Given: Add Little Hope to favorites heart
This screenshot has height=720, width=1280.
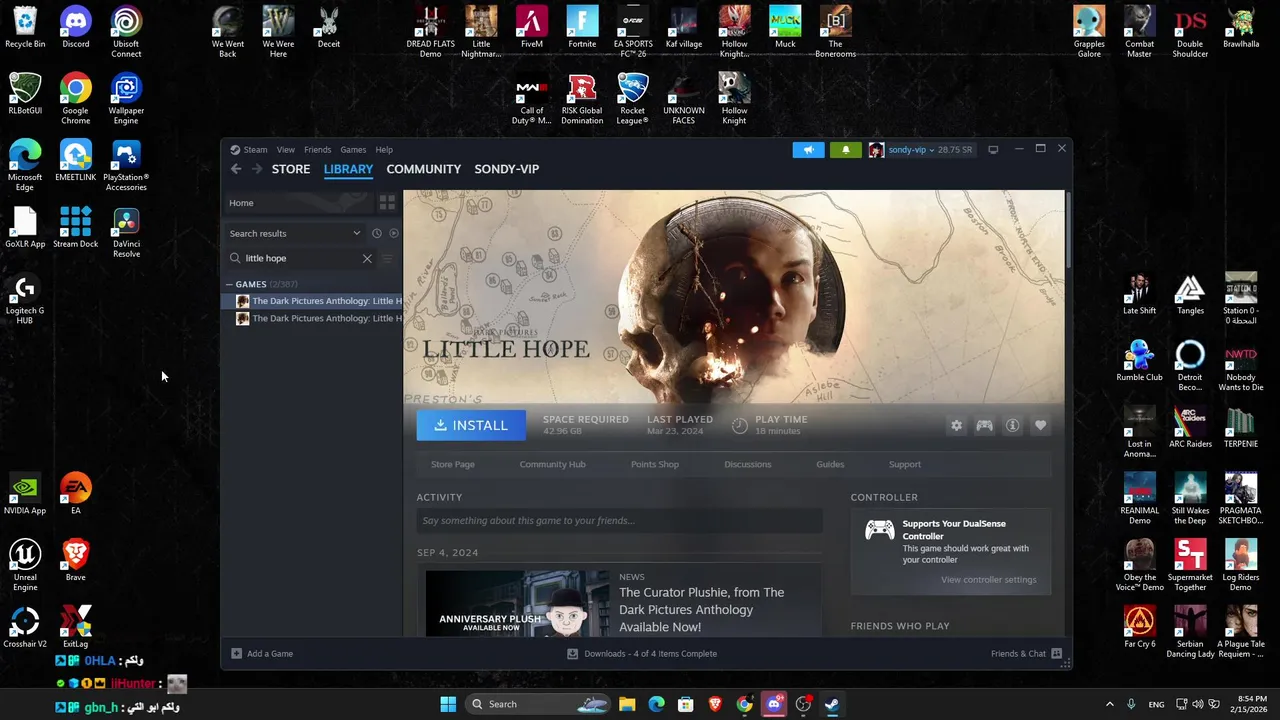Looking at the screenshot, I should tap(1040, 426).
